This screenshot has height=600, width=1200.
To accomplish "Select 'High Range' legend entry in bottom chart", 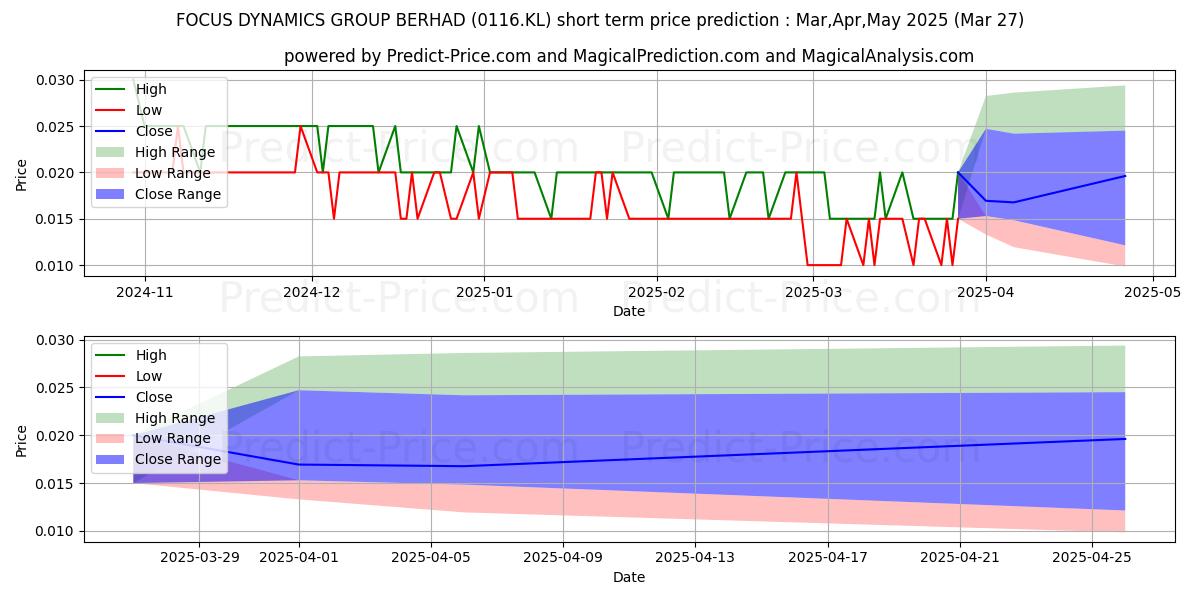I will pyautogui.click(x=175, y=418).
